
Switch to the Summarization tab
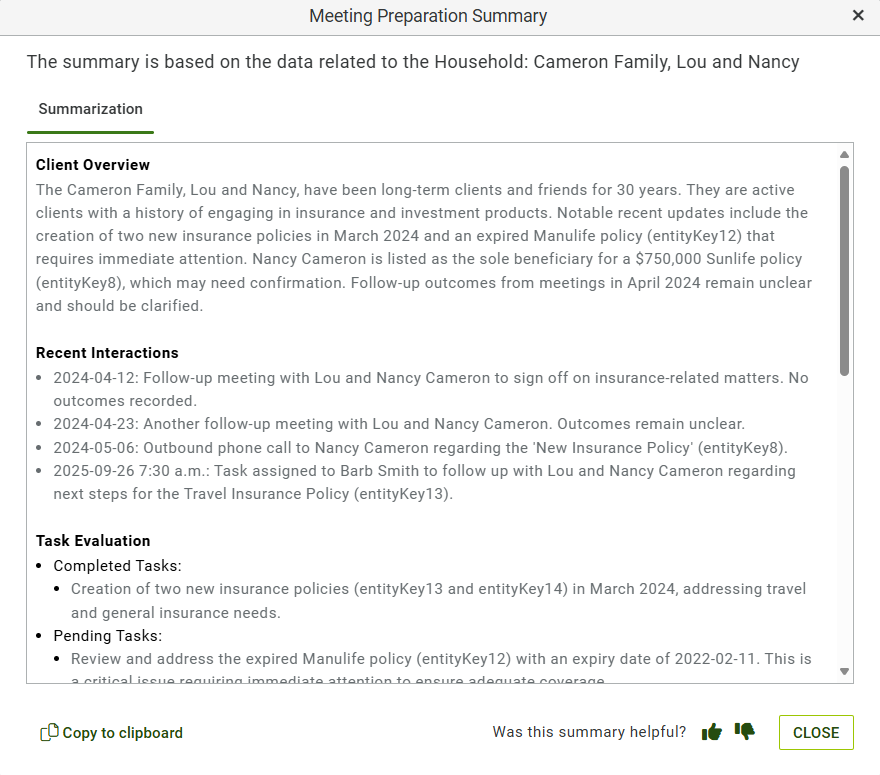coord(90,109)
